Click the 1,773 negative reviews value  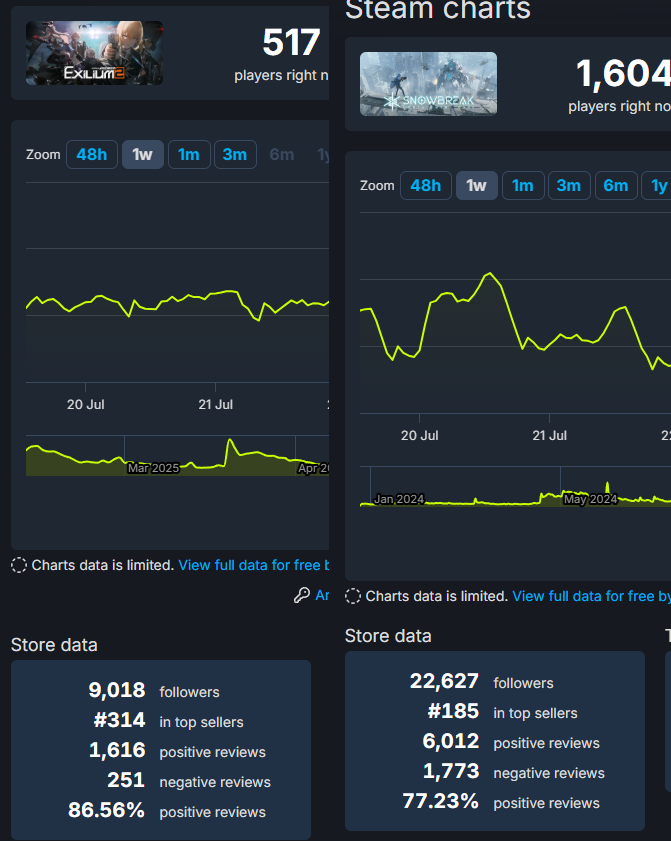451,771
